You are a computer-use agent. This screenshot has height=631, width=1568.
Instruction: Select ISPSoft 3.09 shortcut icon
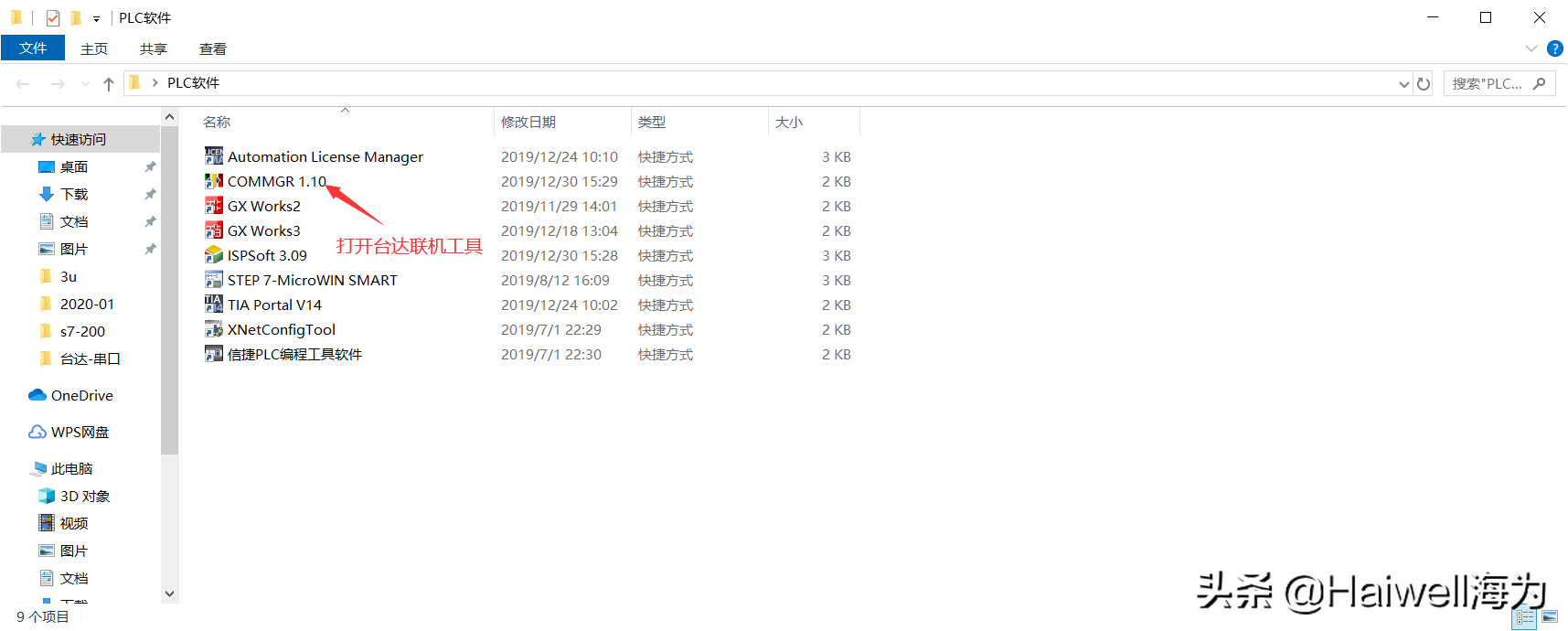(214, 255)
